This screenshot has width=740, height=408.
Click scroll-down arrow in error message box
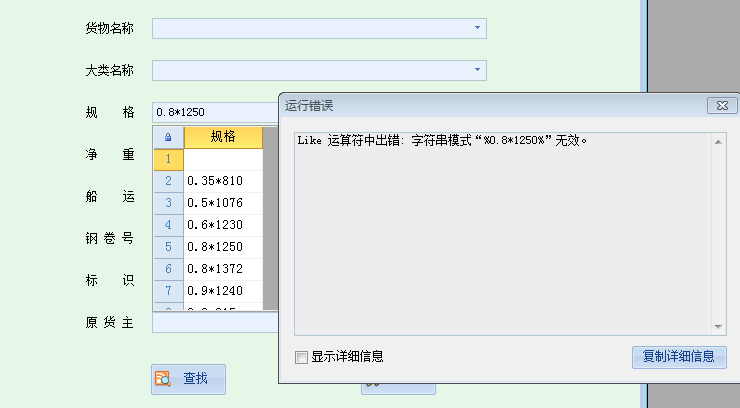[x=718, y=327]
